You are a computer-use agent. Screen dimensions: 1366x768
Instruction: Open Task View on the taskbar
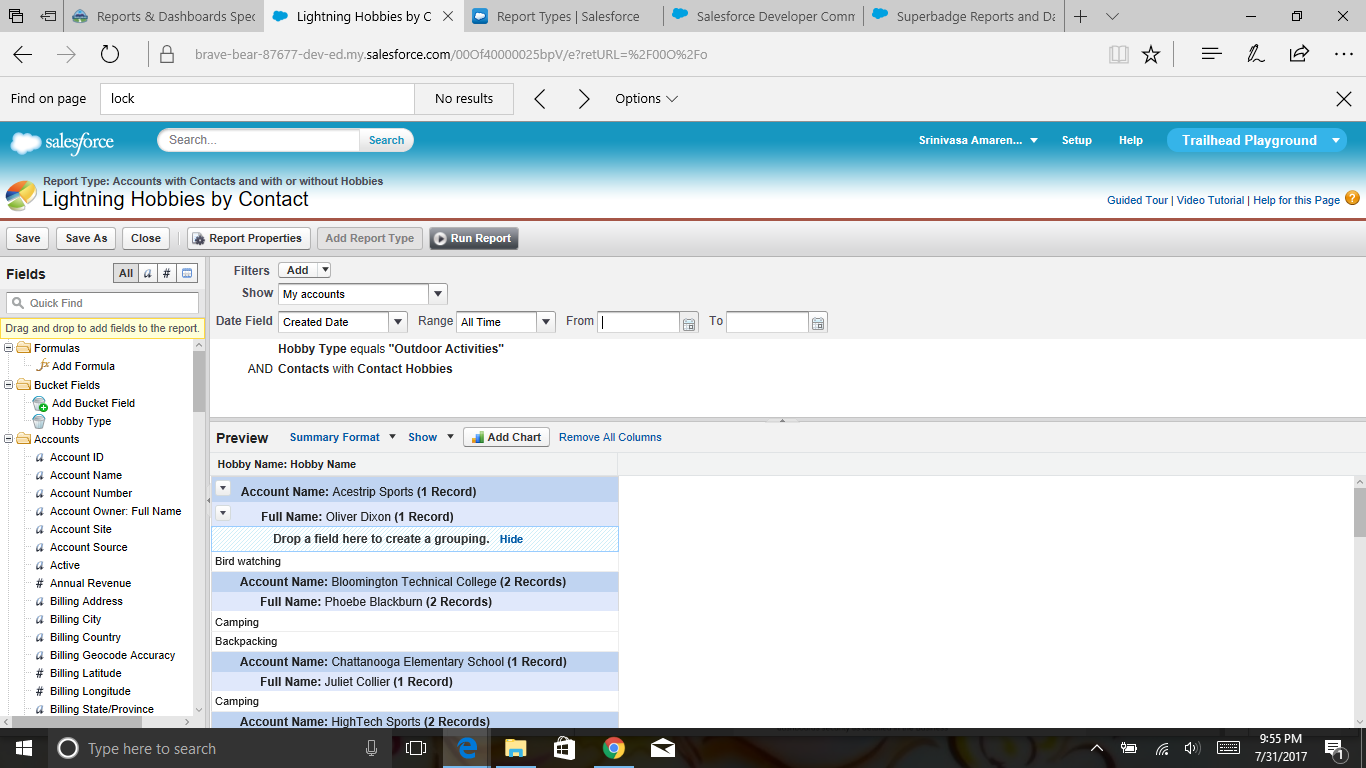click(x=416, y=748)
